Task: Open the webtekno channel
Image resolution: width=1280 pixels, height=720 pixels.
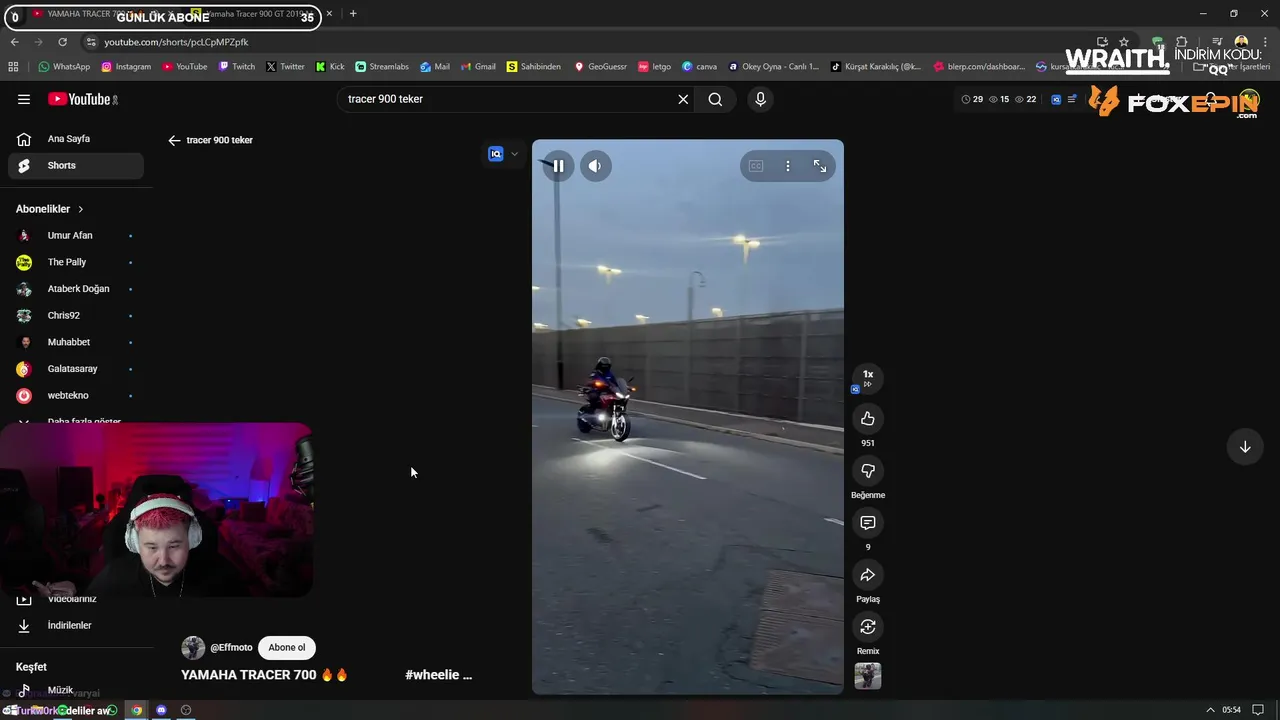Action: 76,395
